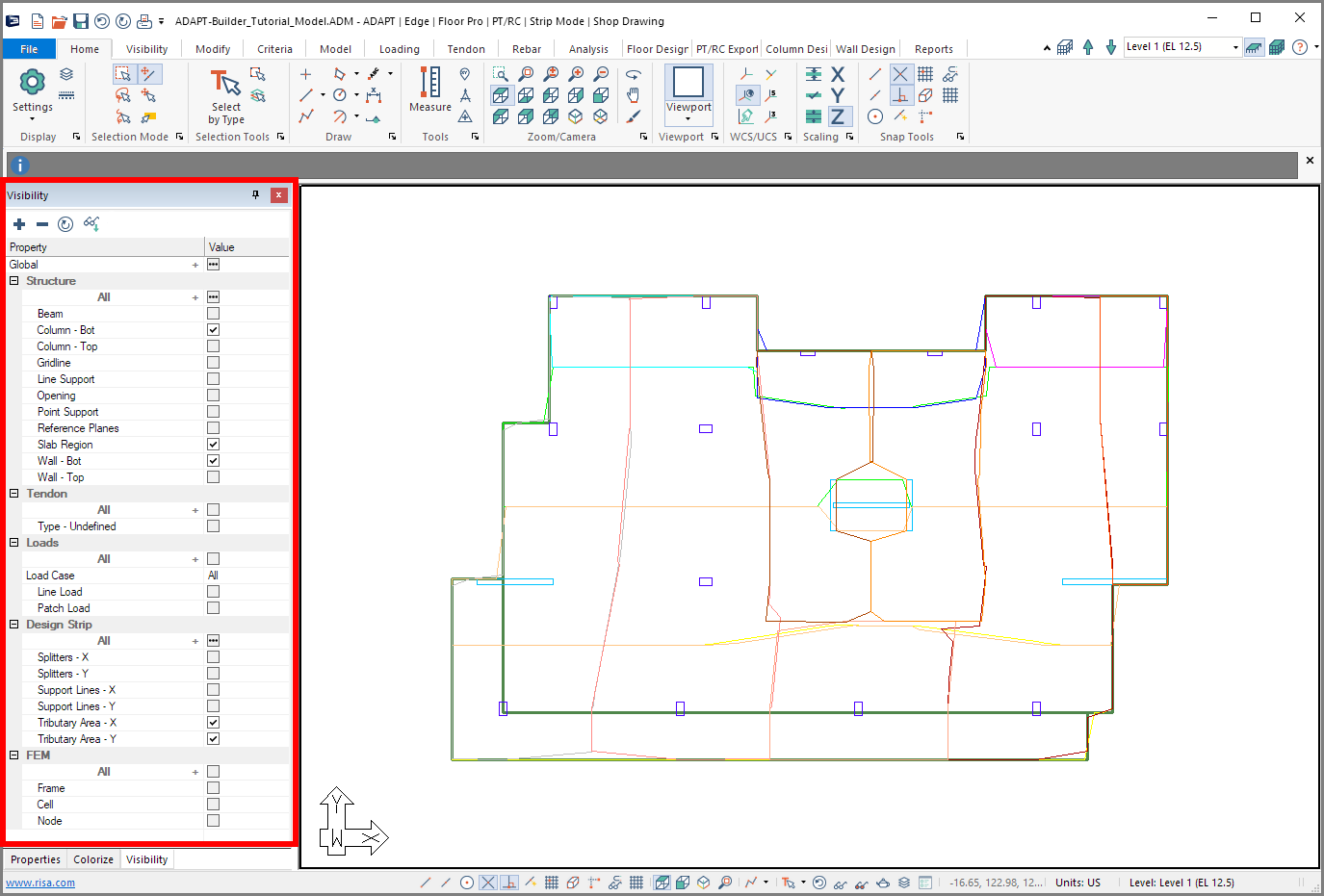
Task: Open the Settings gear in Display group
Action: tap(32, 84)
